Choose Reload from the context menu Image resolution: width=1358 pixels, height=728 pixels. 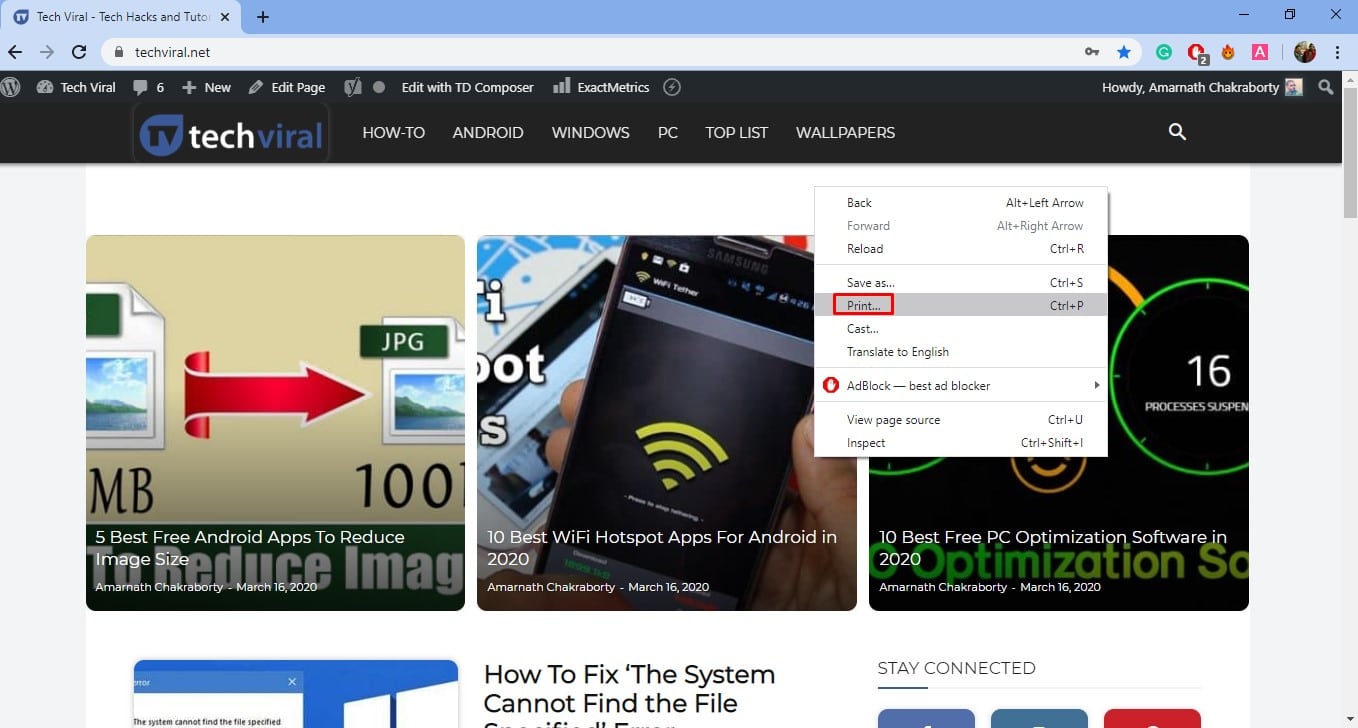pyautogui.click(x=960, y=249)
